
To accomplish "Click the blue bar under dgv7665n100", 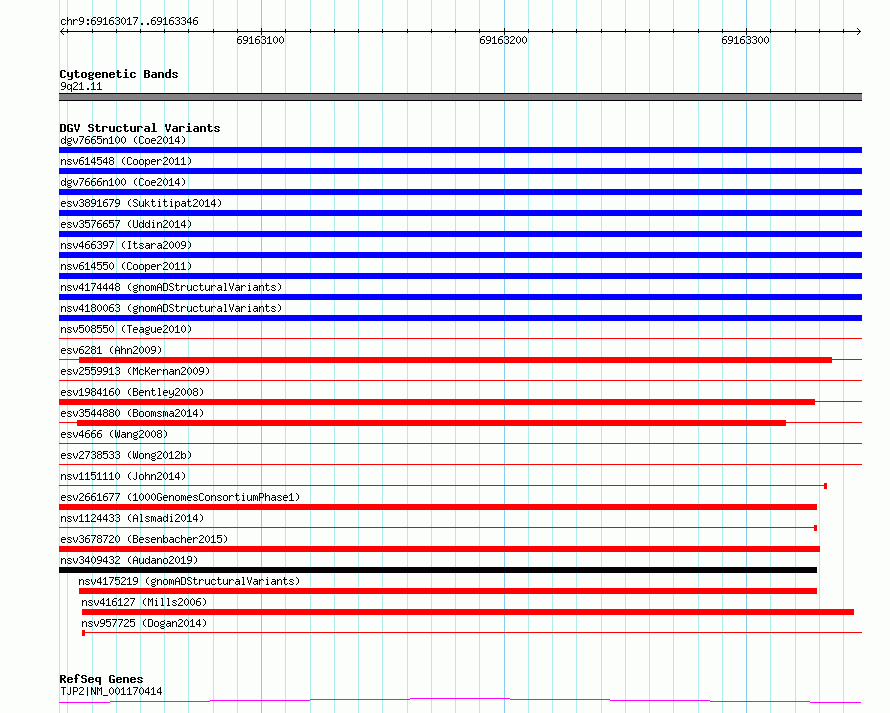I will point(460,150).
